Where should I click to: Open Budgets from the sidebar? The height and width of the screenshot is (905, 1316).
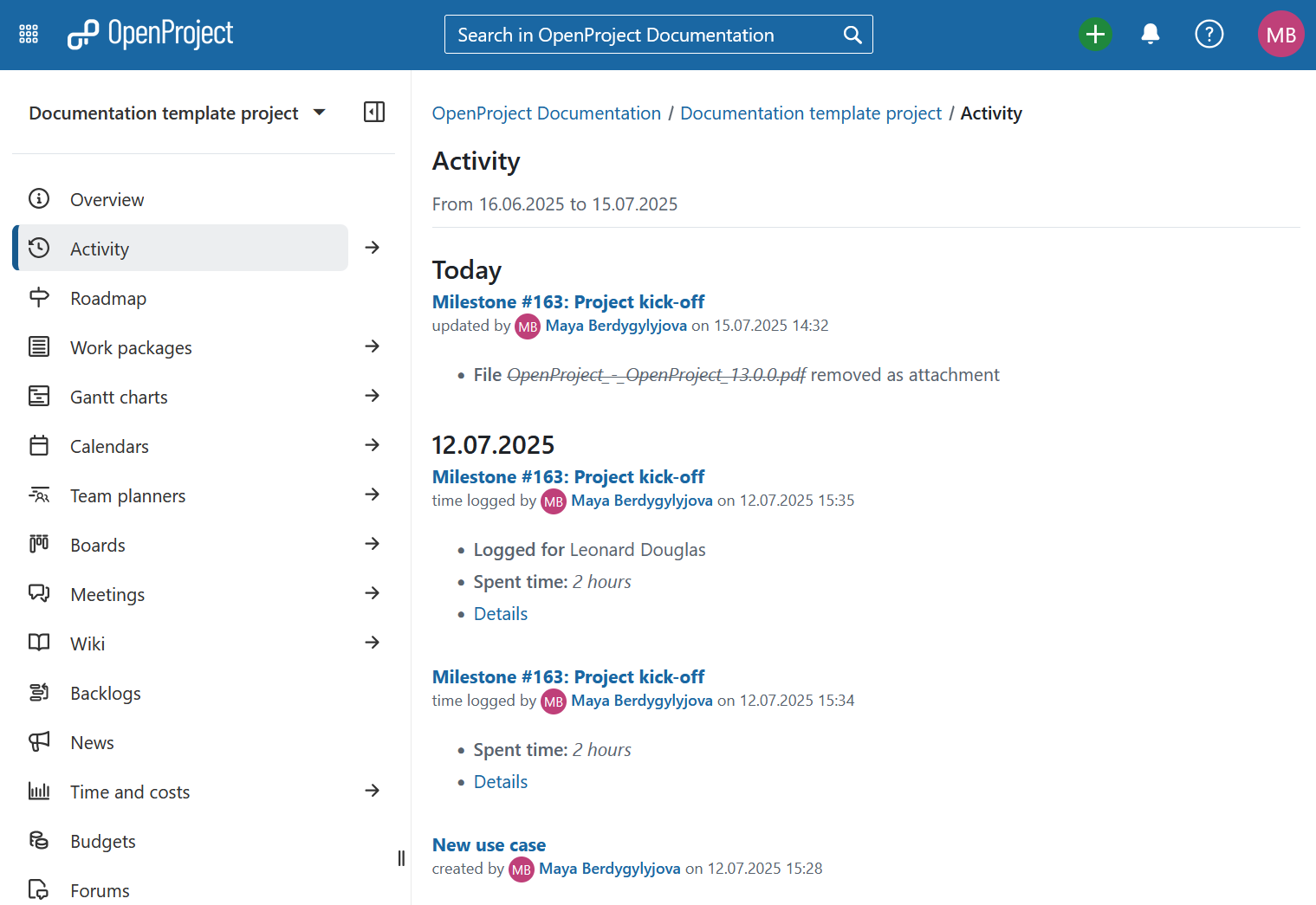click(180, 841)
